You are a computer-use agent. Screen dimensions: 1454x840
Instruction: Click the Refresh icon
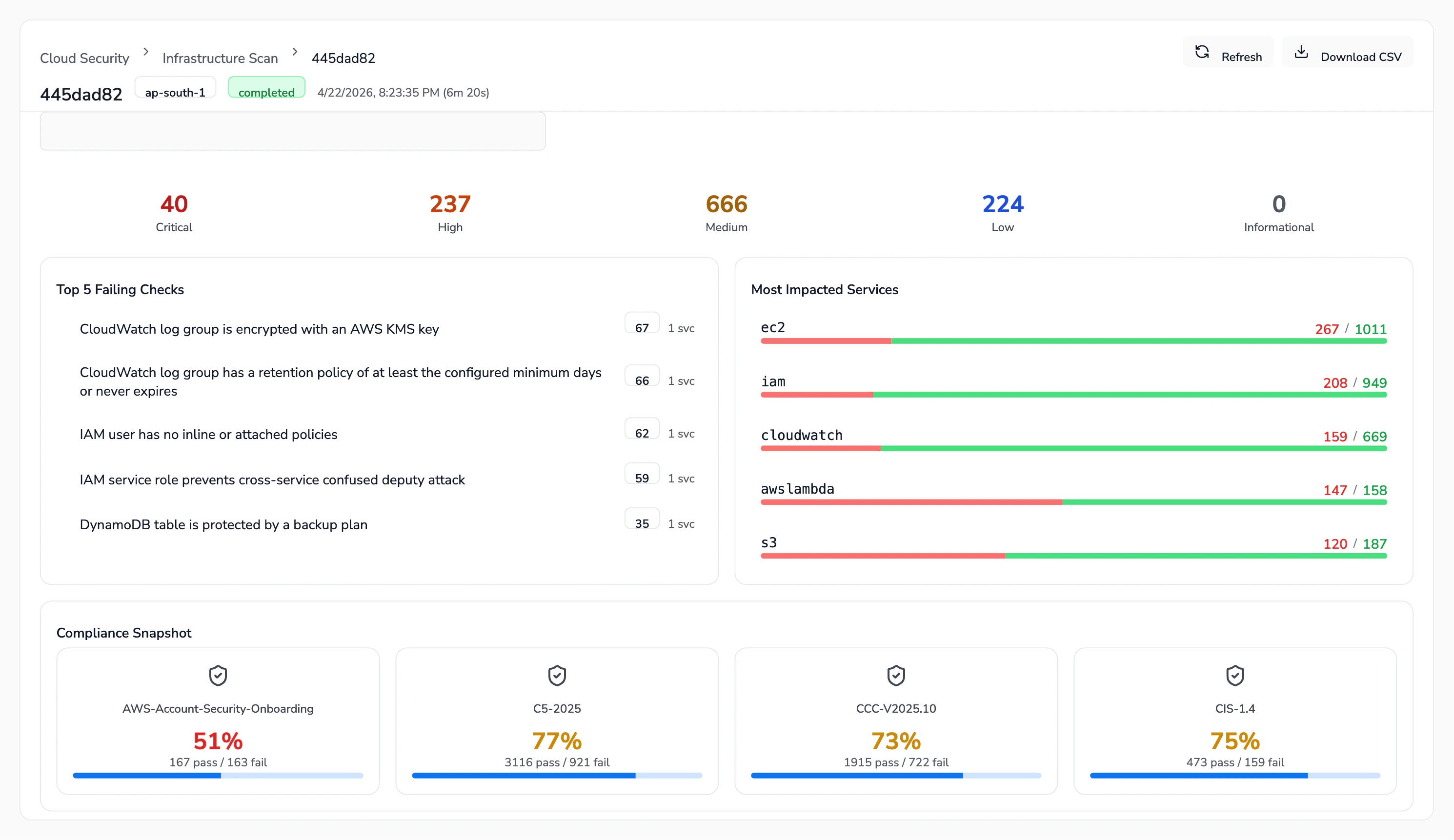(1203, 52)
